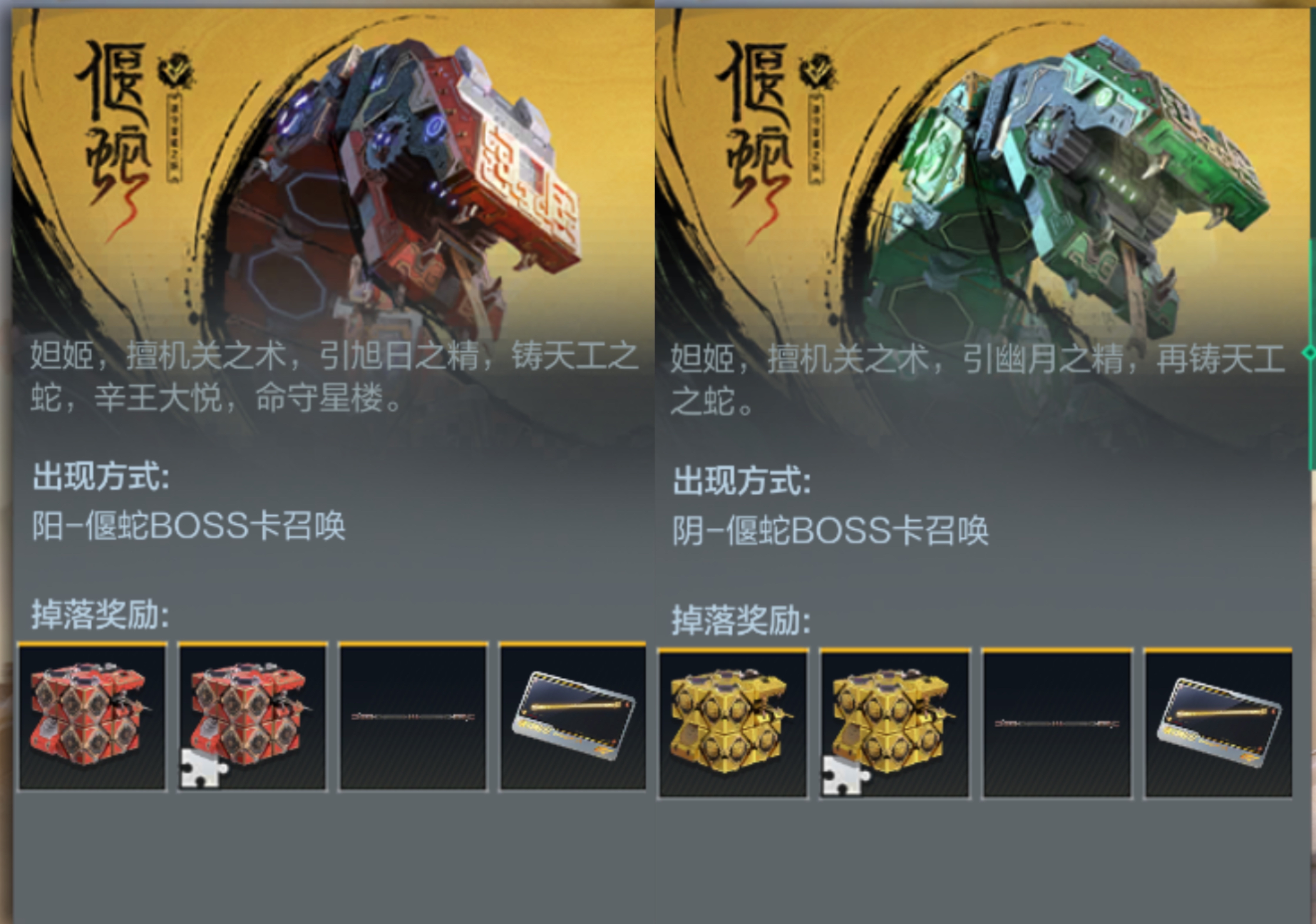Select the red crate with puzzle piece
The width and height of the screenshot is (1316, 924).
tap(253, 717)
